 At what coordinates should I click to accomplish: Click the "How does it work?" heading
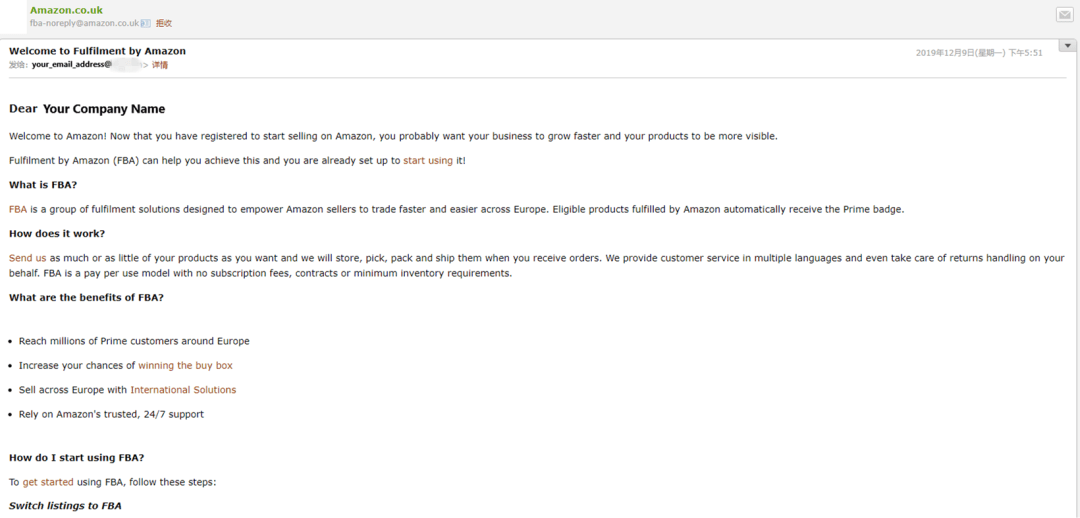point(57,234)
